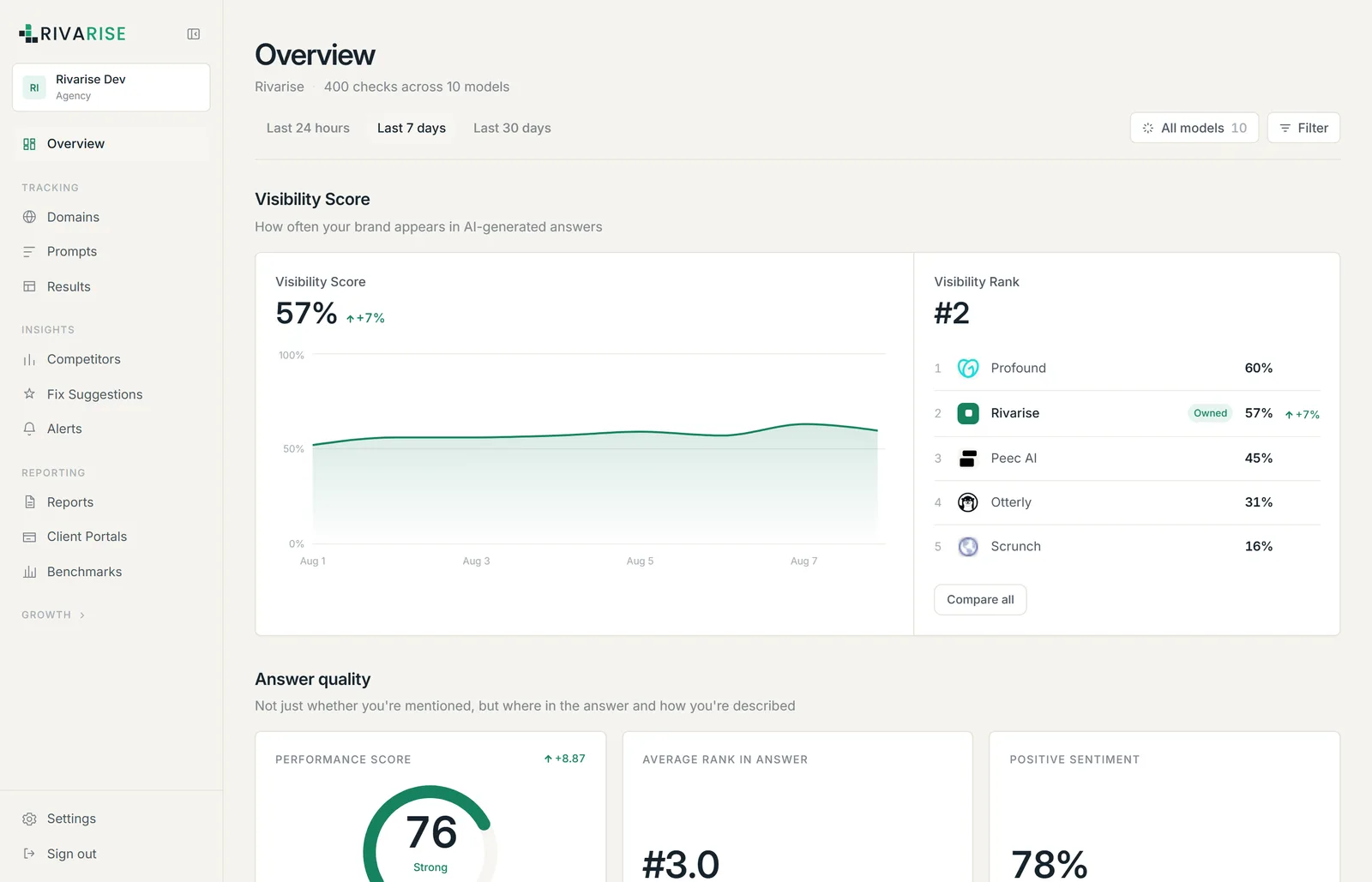The image size is (1372, 882).
Task: Click the Profound brand logo
Action: [968, 368]
